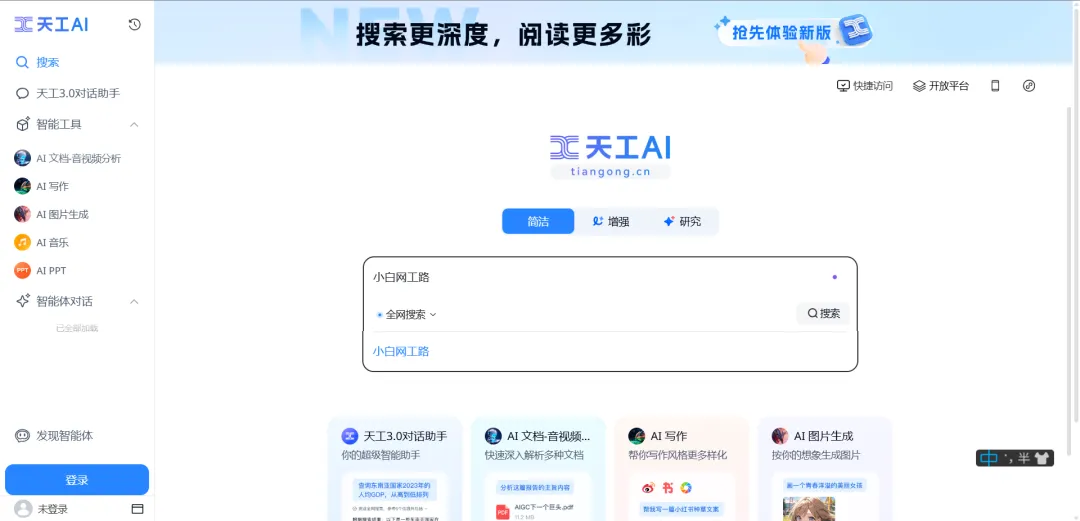Open the 全网搜索 dropdown

click(x=406, y=314)
